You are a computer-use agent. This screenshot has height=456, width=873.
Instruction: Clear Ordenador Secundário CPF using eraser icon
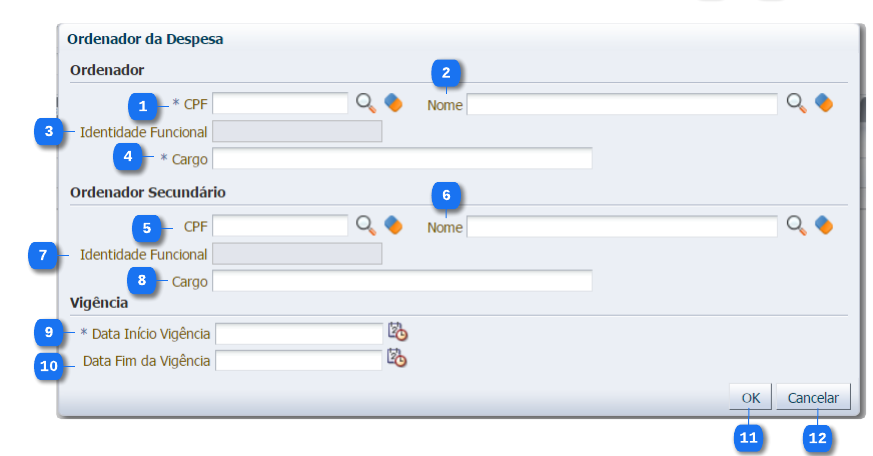(393, 225)
